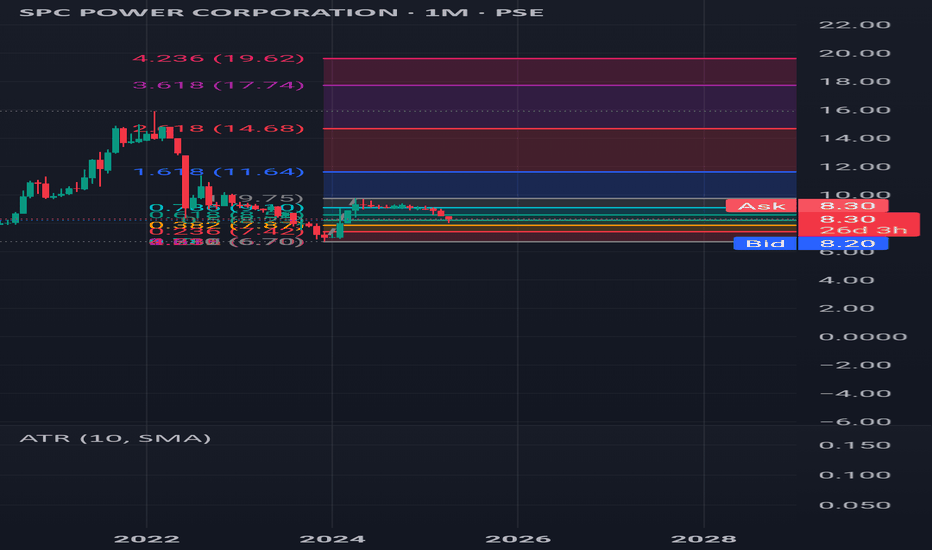This screenshot has width=932, height=550.
Task: Click the 26d 3h countdown price tag
Action: point(859,225)
